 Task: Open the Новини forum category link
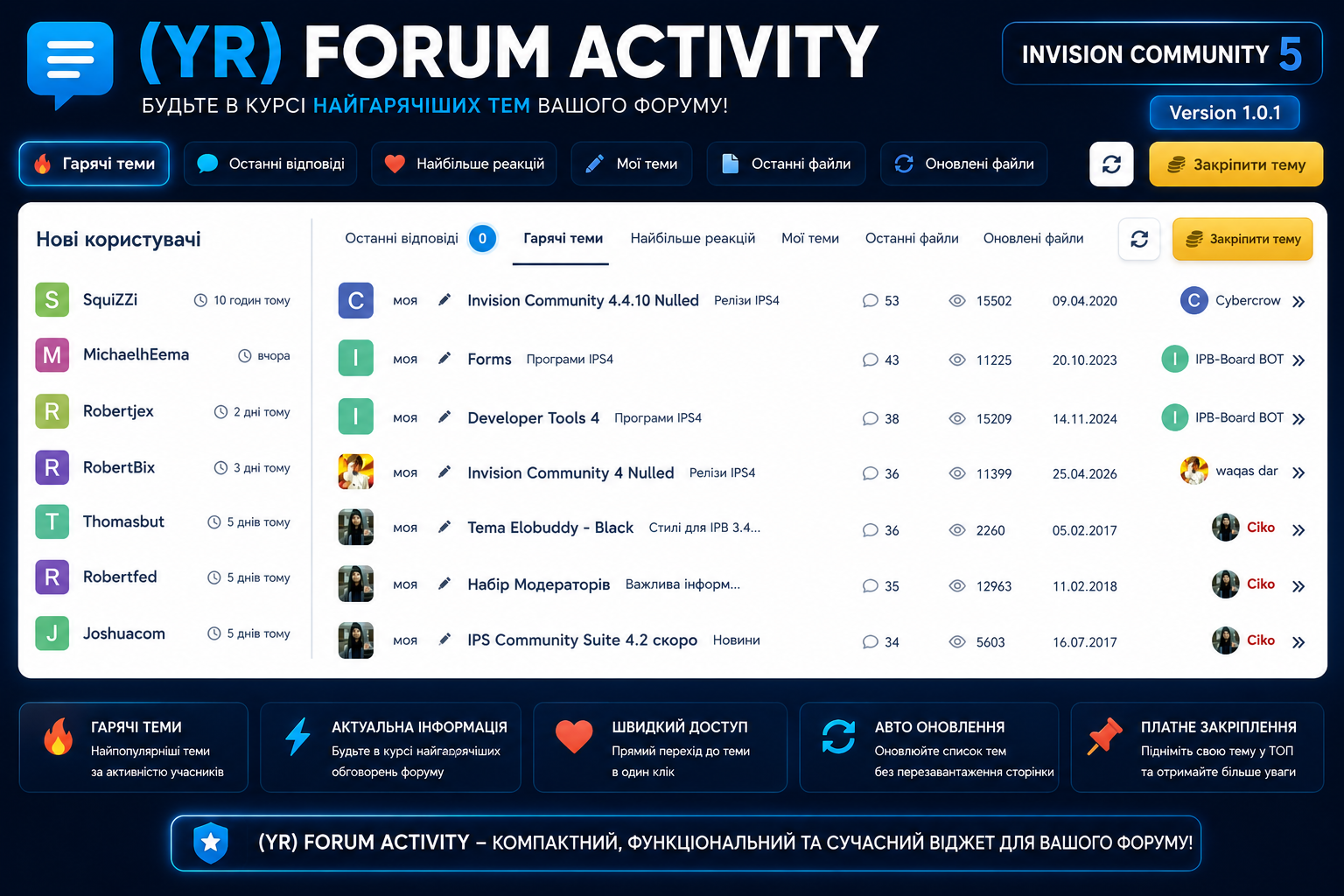tap(736, 640)
